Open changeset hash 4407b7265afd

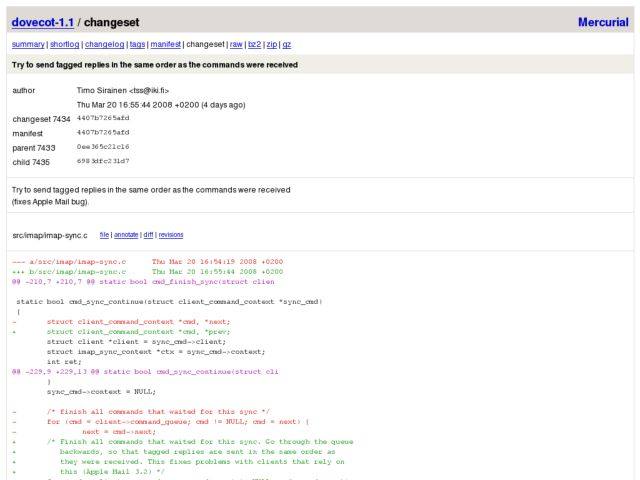pos(103,119)
